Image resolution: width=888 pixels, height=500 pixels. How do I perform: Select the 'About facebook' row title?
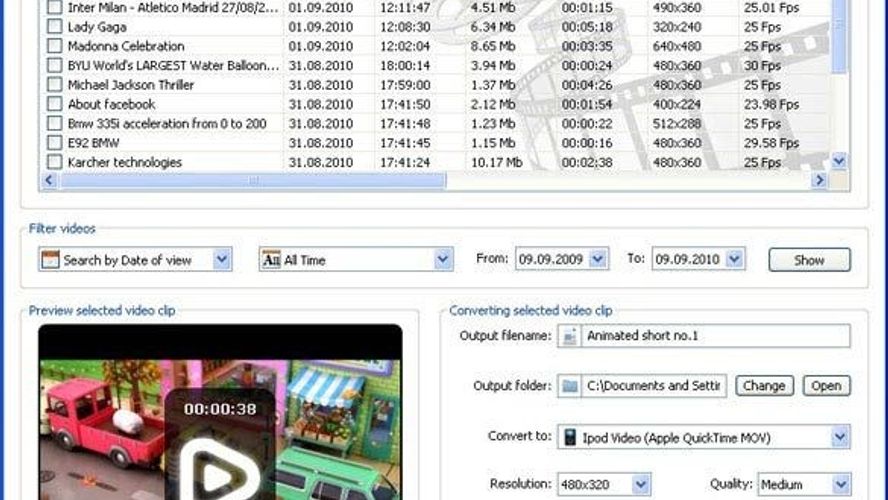(x=111, y=104)
